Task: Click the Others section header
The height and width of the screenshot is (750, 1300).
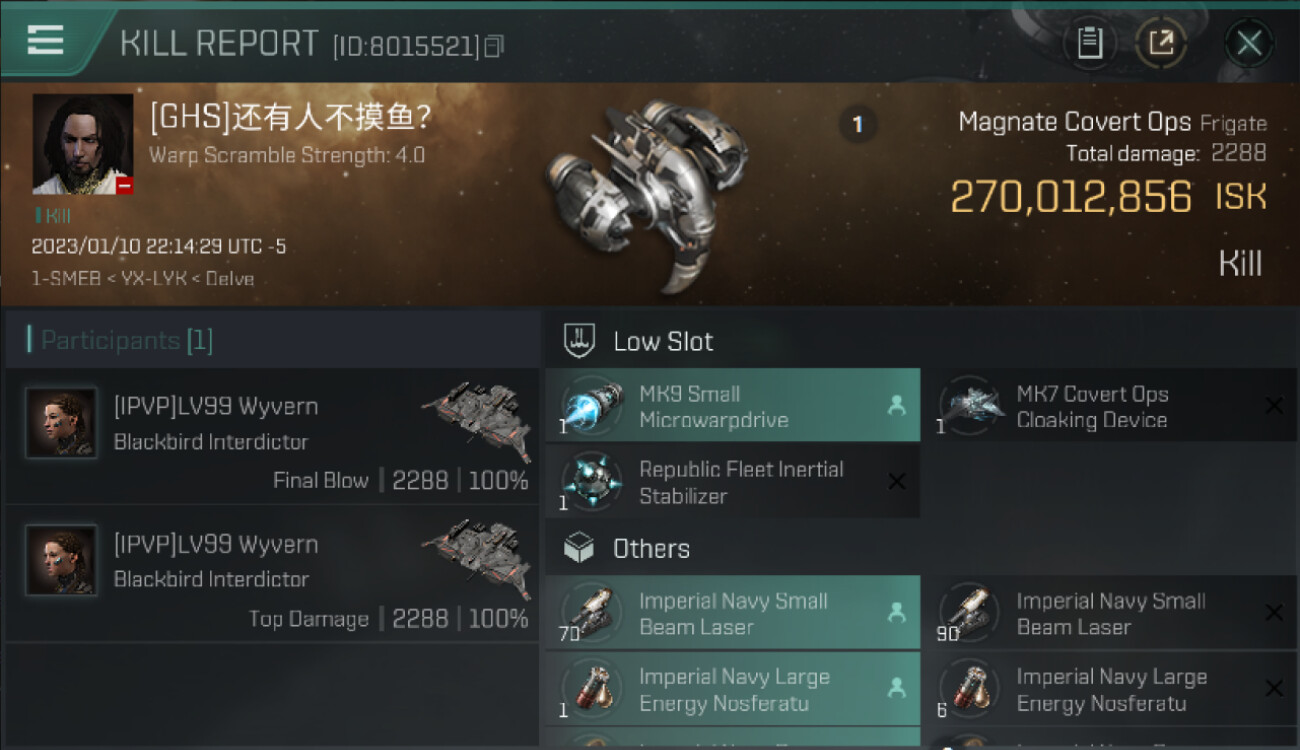Action: coord(650,548)
